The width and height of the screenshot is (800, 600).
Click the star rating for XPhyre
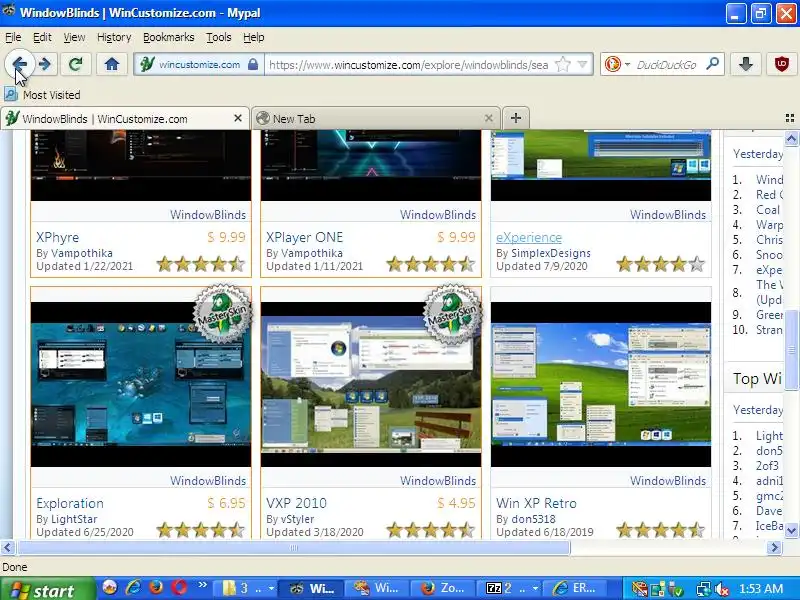[201, 264]
